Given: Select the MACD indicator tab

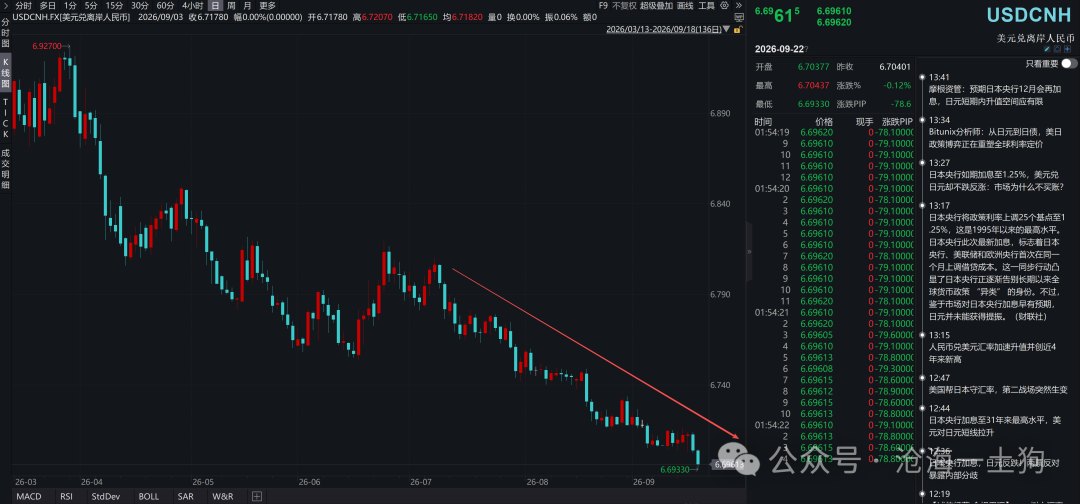Looking at the screenshot, I should (x=30, y=496).
